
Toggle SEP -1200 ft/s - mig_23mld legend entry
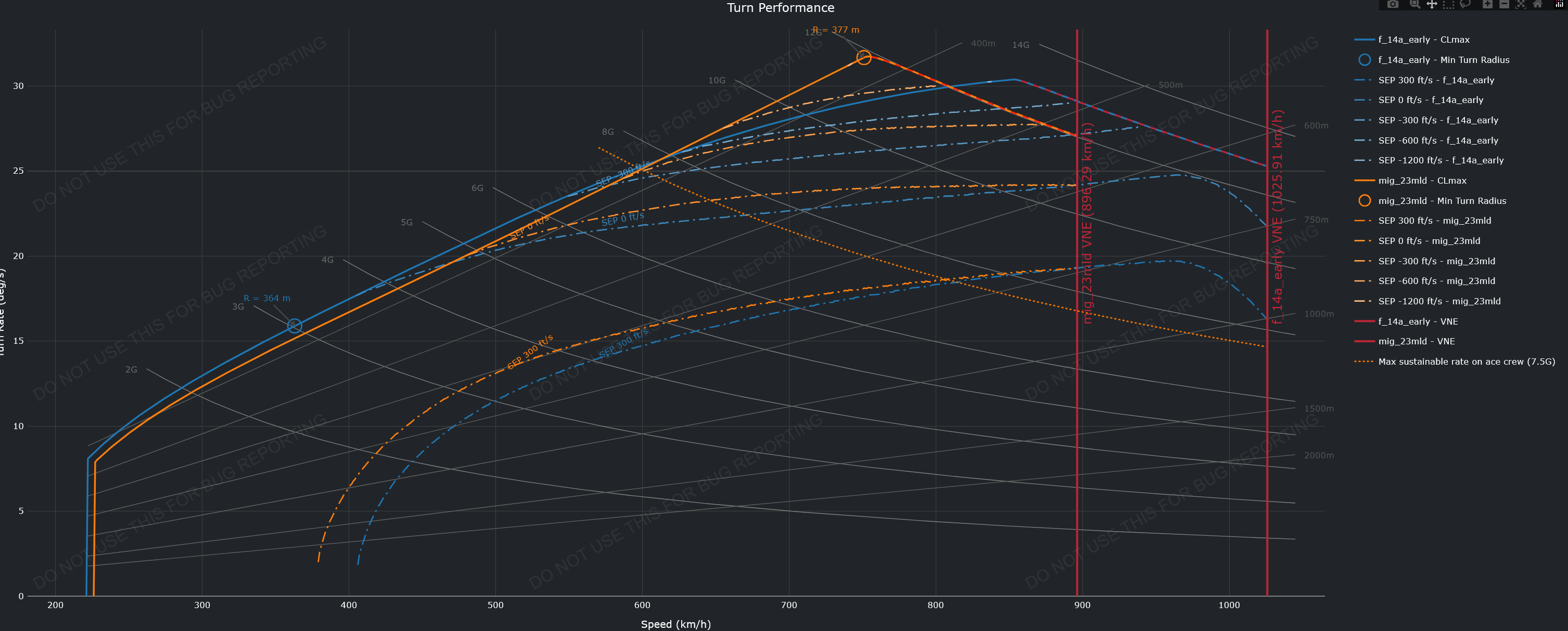(1439, 301)
